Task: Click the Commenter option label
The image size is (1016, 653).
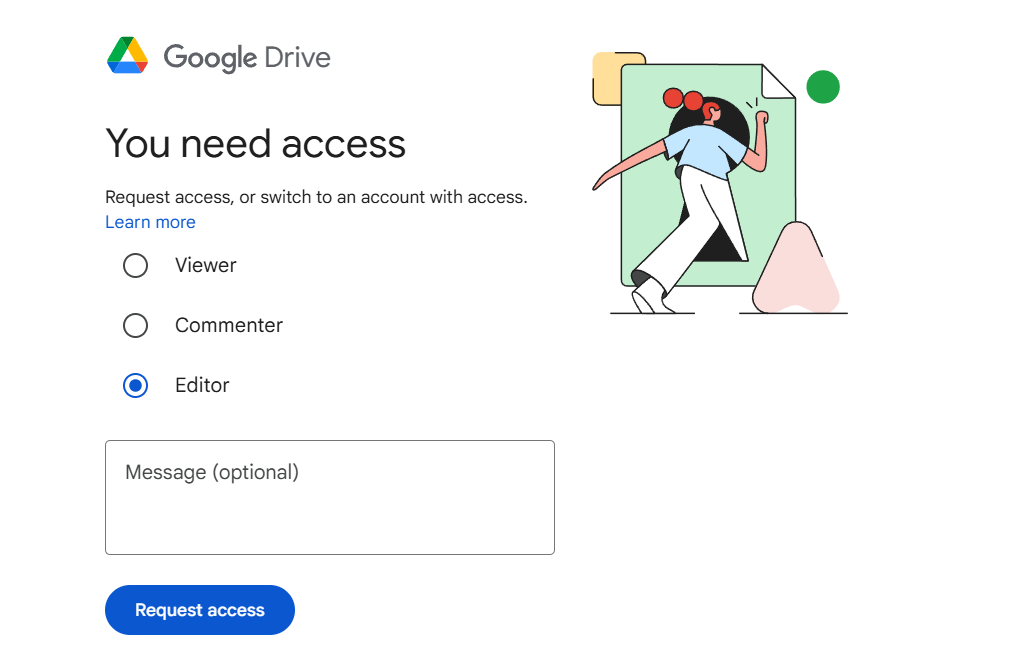Action: click(228, 325)
